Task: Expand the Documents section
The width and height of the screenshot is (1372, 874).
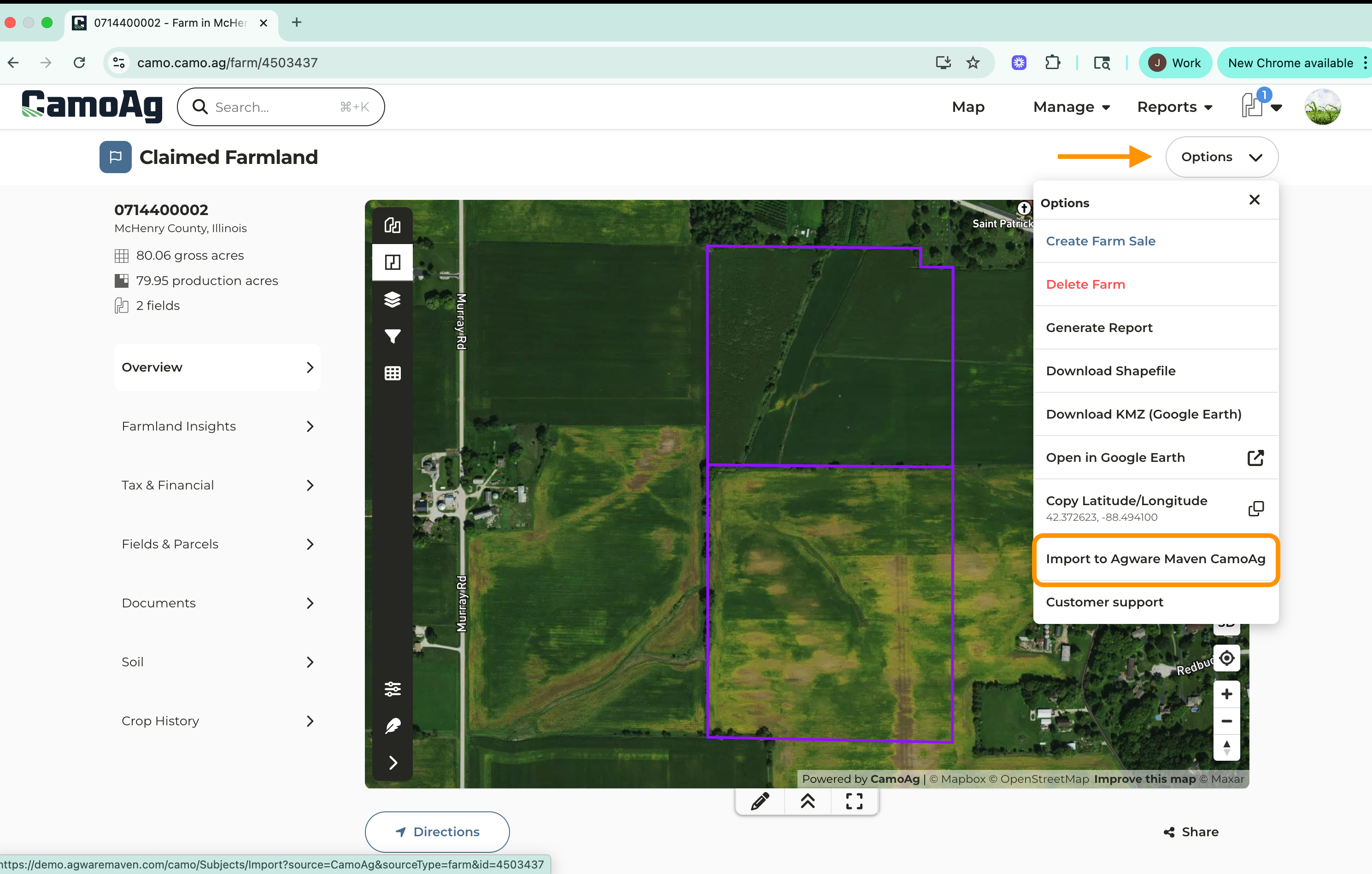Action: pos(217,603)
